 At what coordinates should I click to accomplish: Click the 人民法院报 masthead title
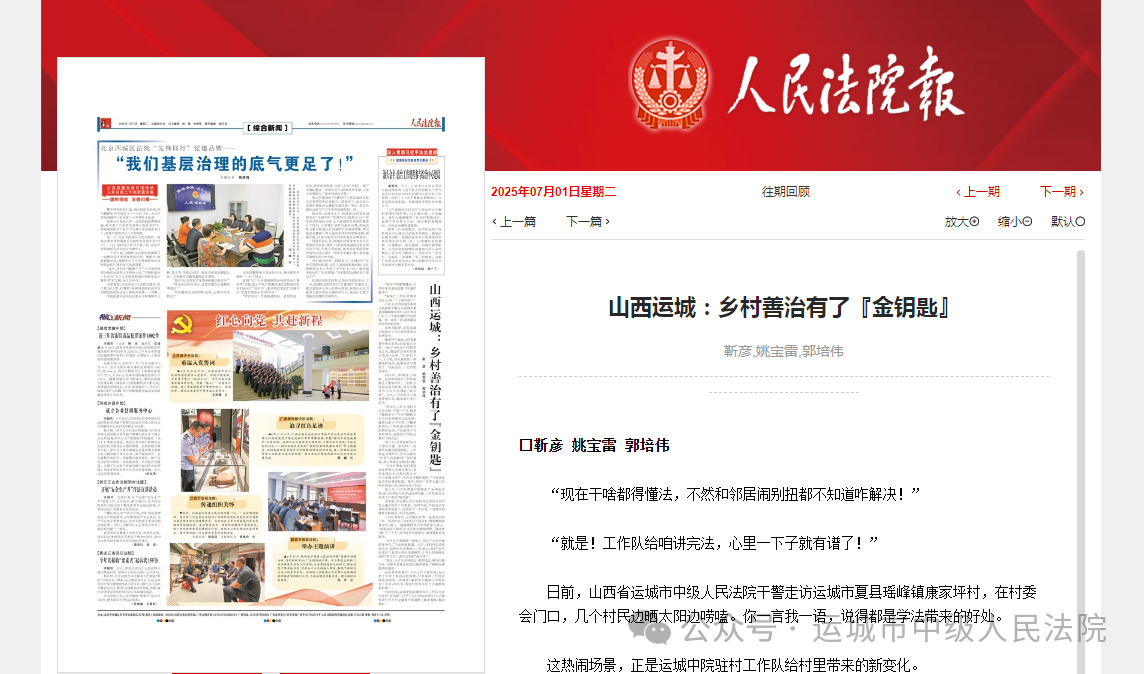click(846, 85)
